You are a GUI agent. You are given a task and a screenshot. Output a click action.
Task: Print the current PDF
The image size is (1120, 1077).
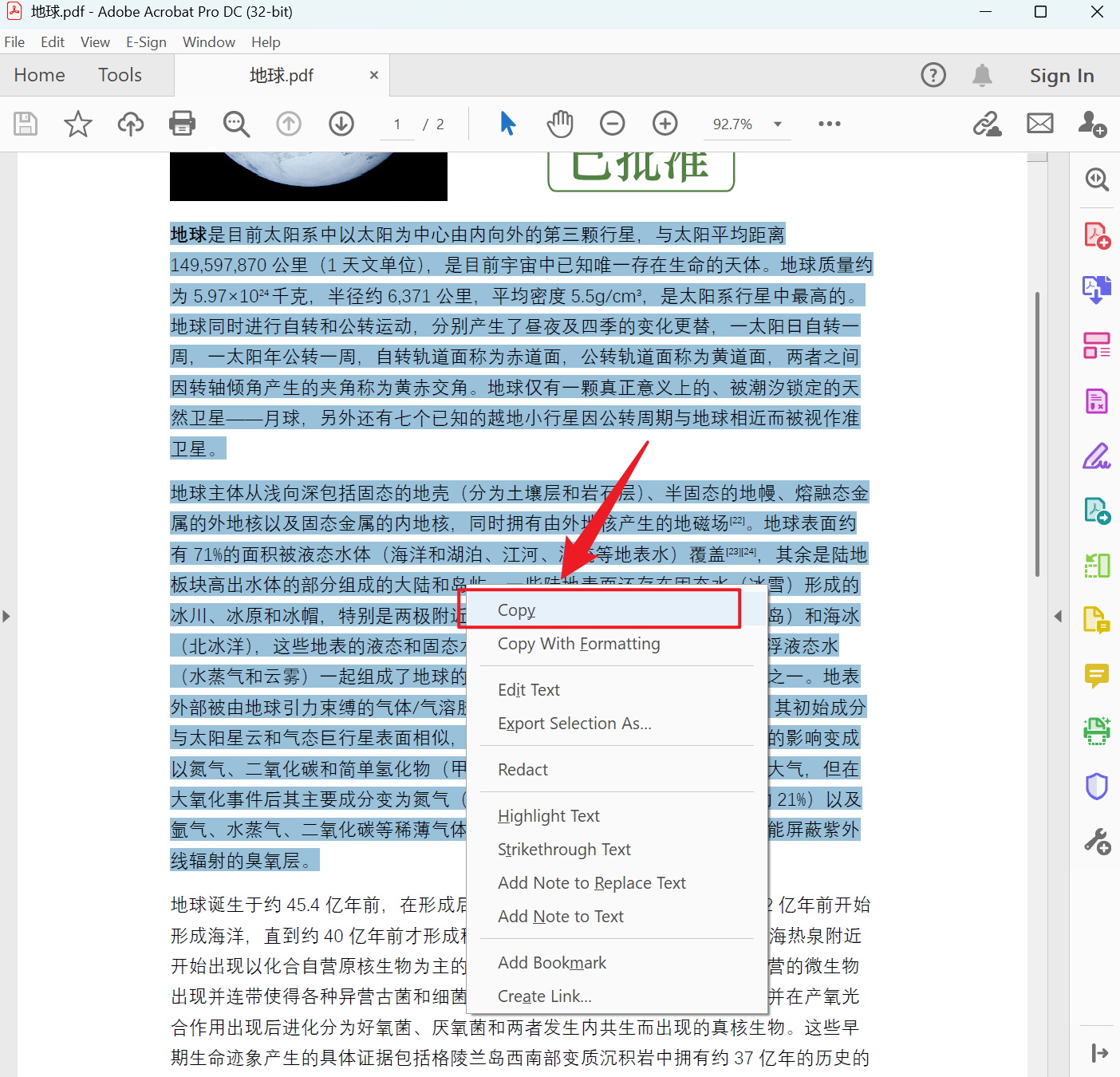pyautogui.click(x=182, y=124)
